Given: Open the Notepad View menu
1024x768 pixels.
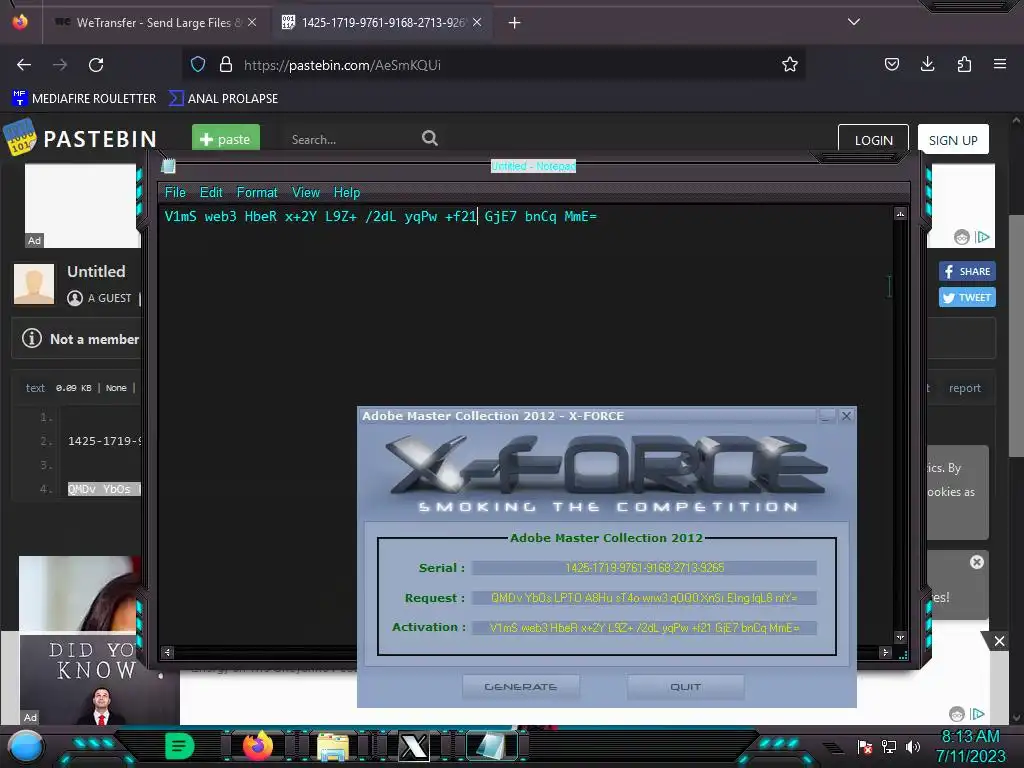Looking at the screenshot, I should coord(306,193).
